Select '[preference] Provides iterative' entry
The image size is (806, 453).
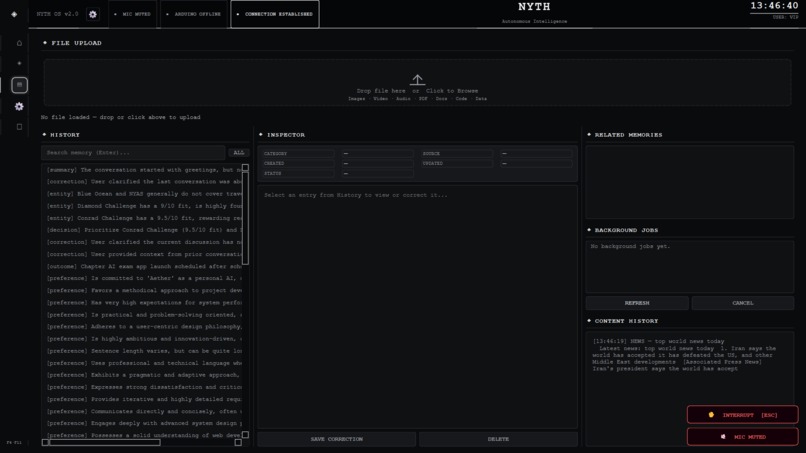tap(142, 400)
